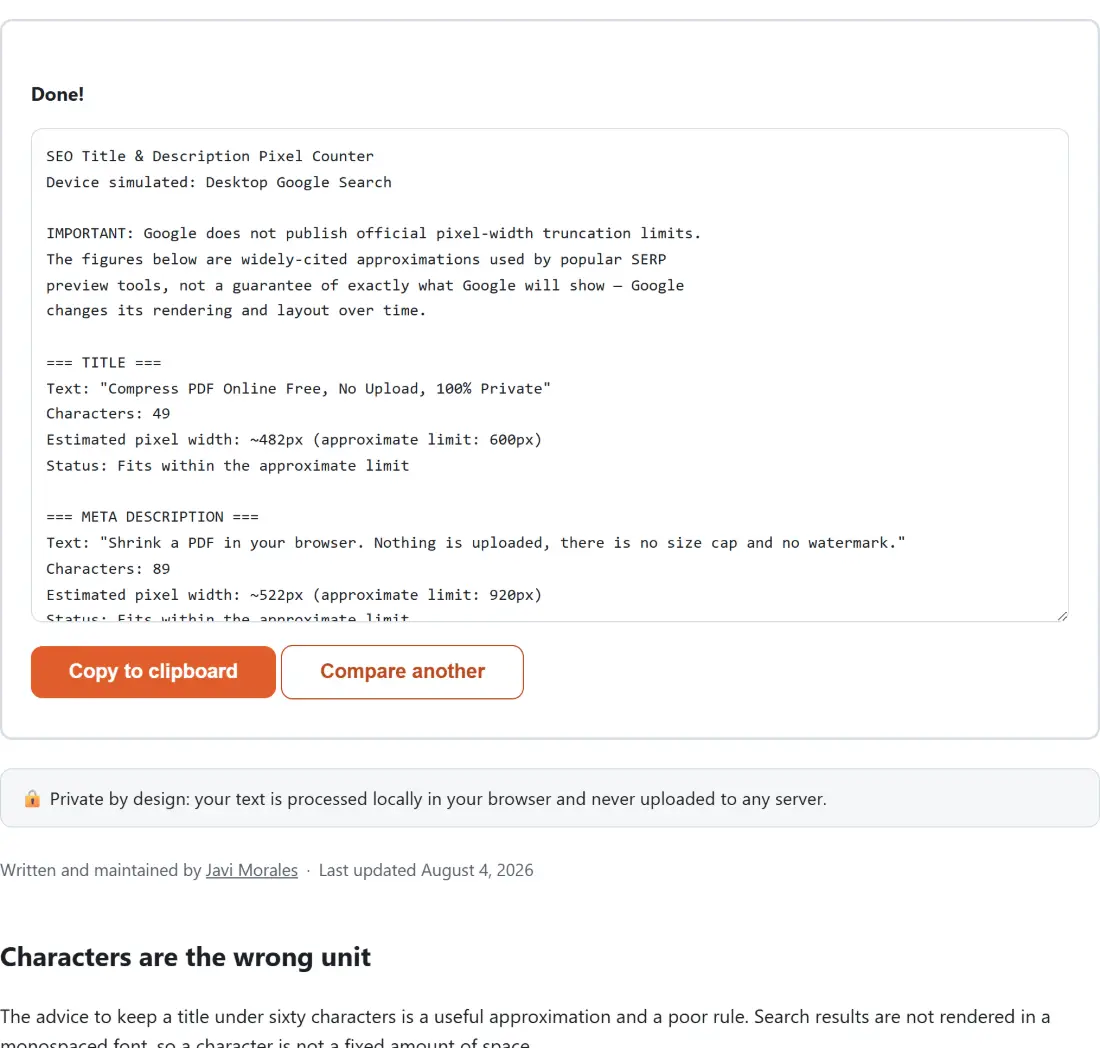Click 'Status: Fits within the approximate limit' under TITLE

(227, 466)
